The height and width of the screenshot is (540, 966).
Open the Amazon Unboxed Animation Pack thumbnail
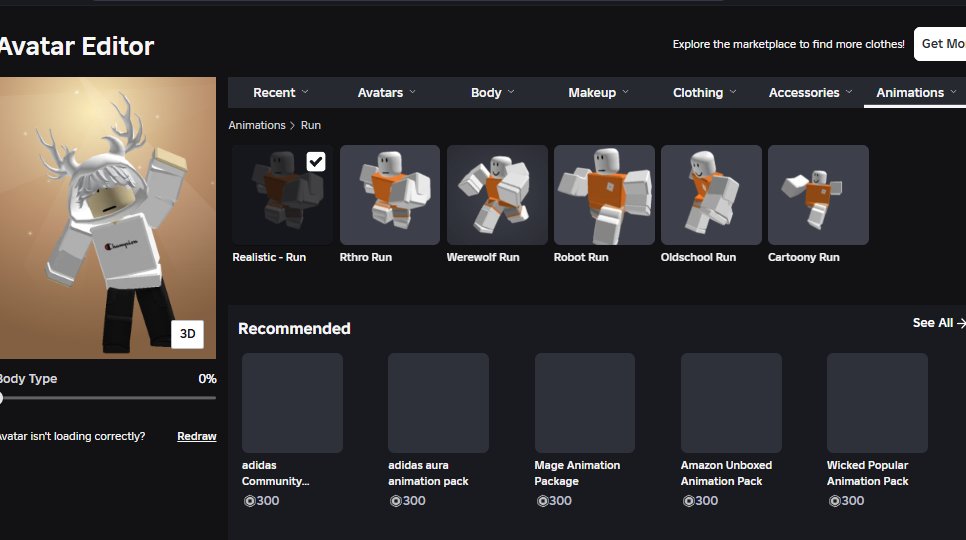pyautogui.click(x=731, y=403)
